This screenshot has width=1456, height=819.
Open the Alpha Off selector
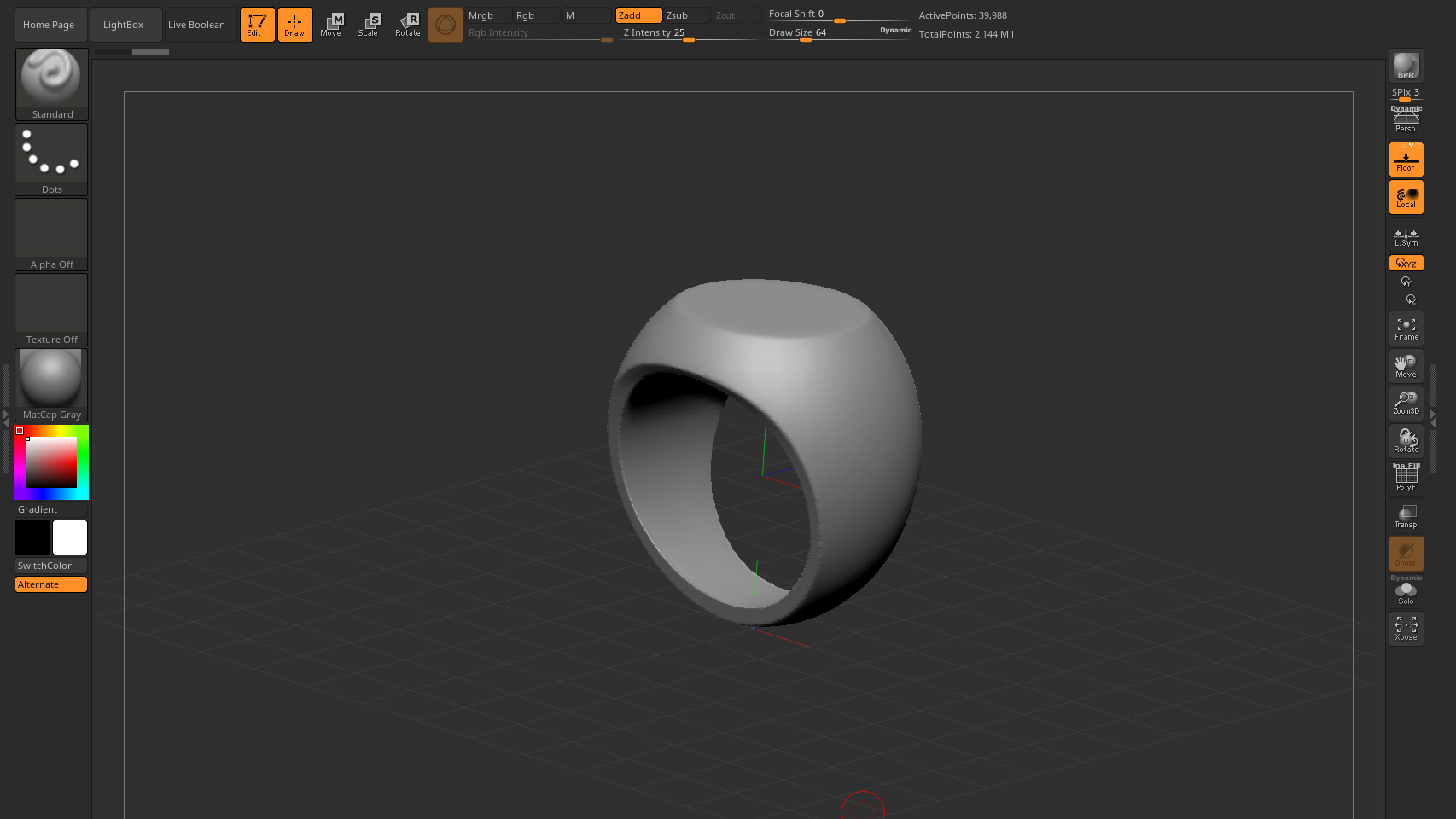pos(51,235)
